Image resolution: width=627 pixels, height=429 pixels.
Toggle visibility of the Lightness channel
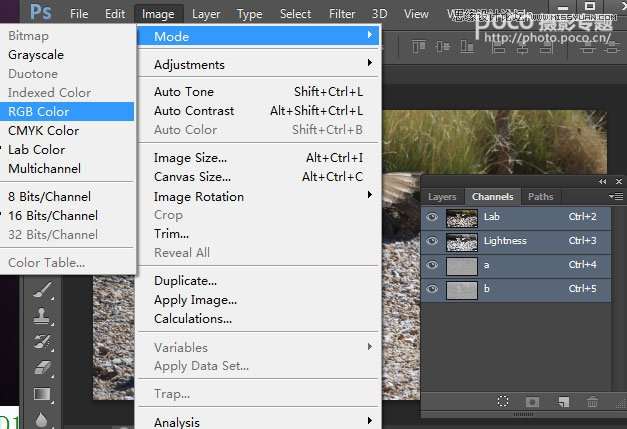coord(432,241)
